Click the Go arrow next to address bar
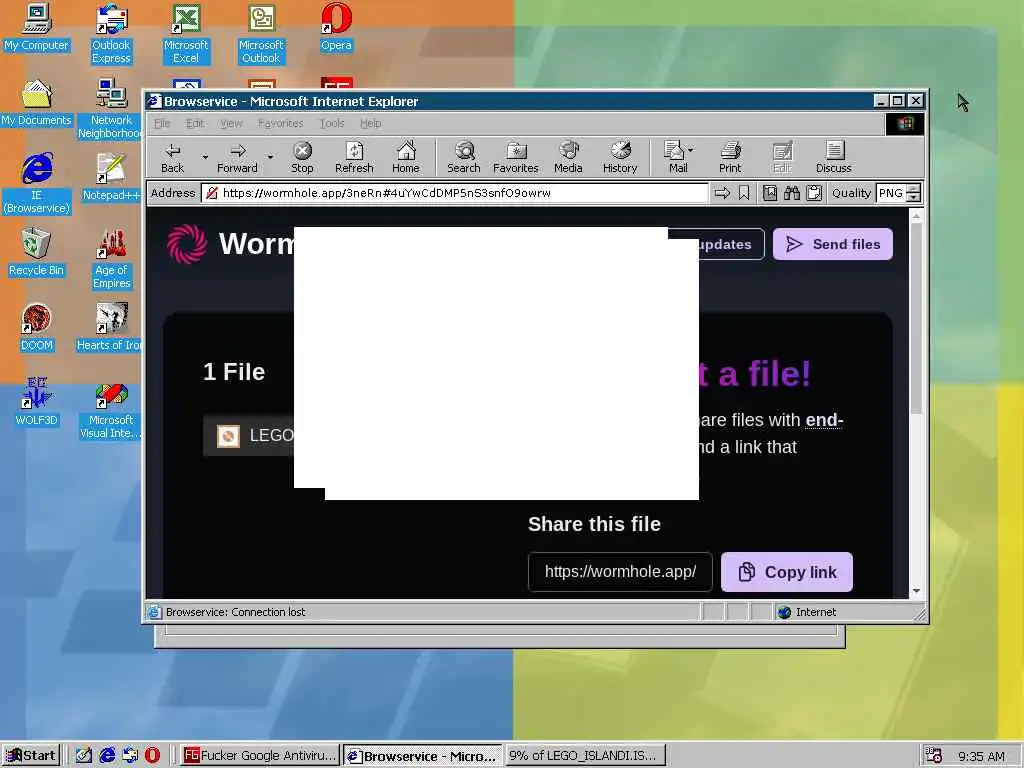The width and height of the screenshot is (1024, 768). 722,193
